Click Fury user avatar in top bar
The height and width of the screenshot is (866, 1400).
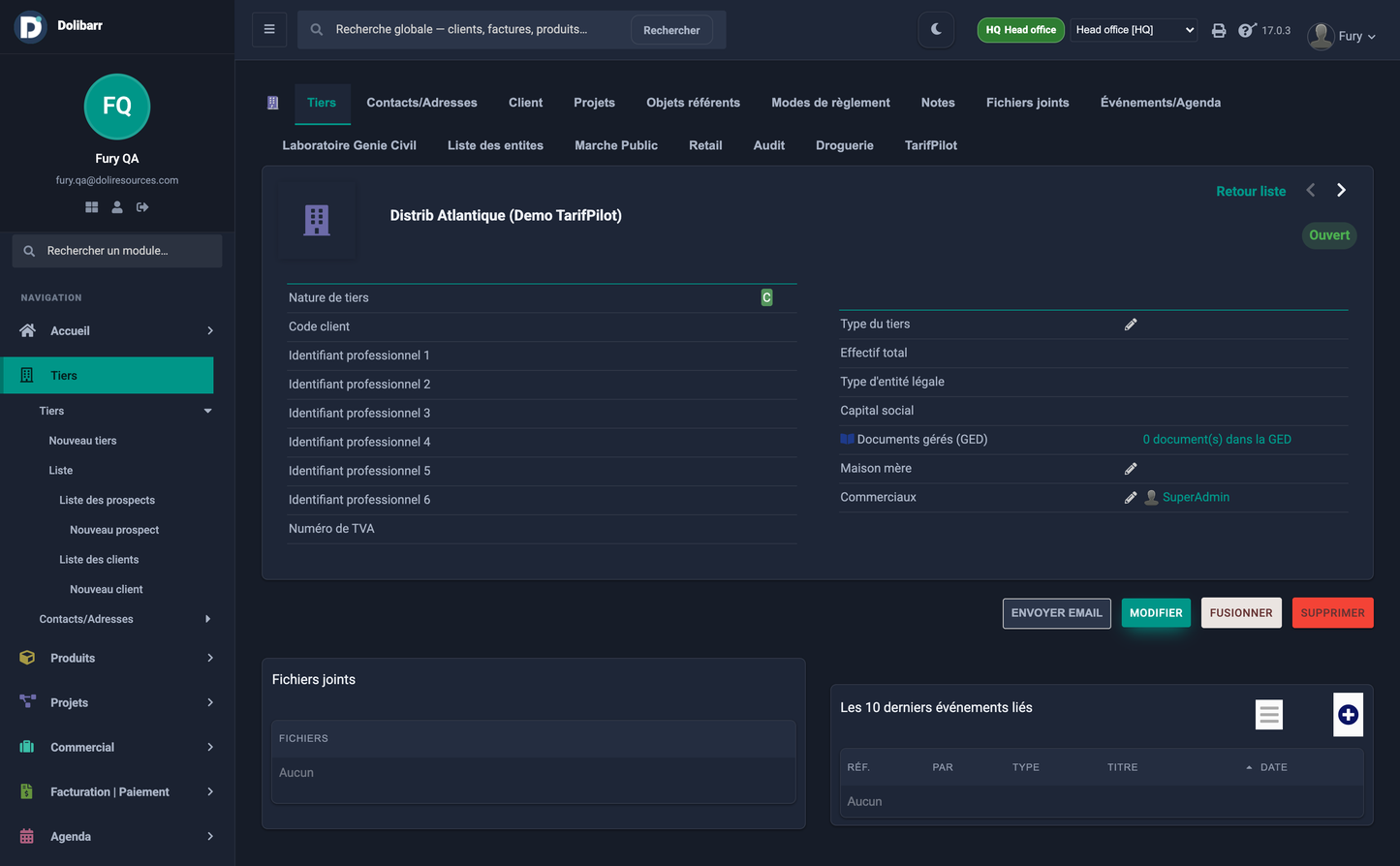1321,36
